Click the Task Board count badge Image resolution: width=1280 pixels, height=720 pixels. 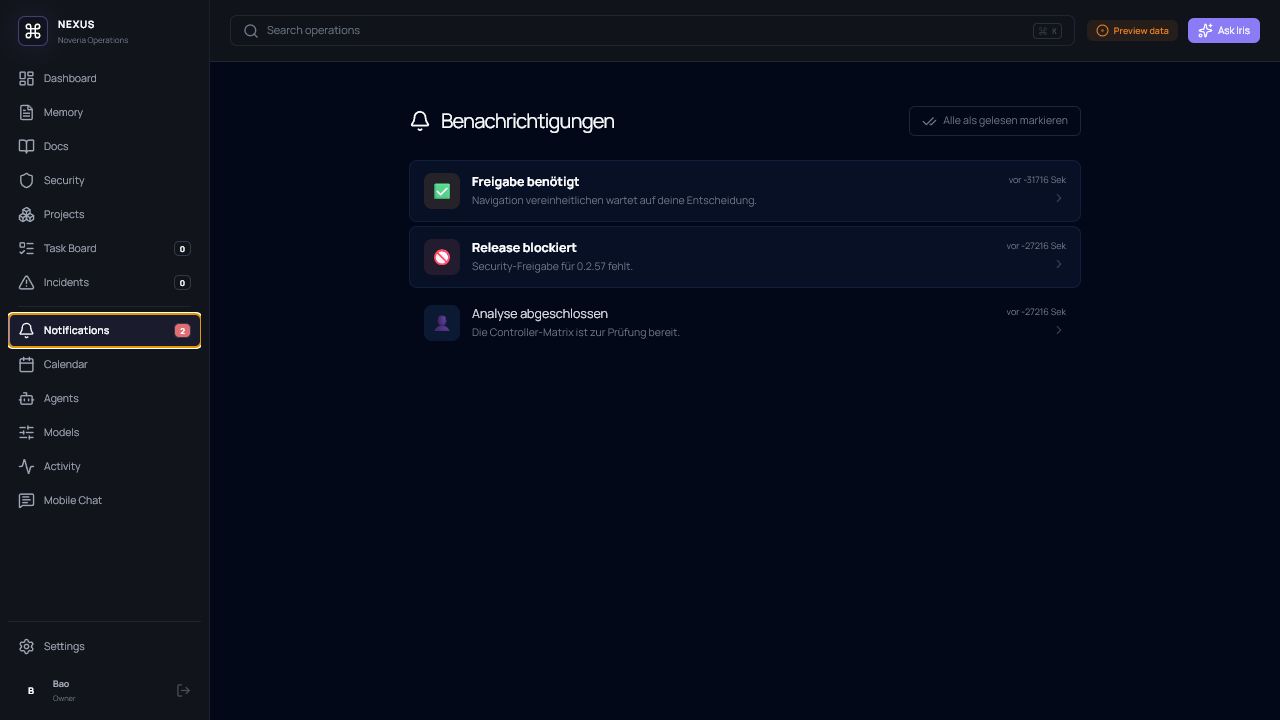[x=182, y=248]
